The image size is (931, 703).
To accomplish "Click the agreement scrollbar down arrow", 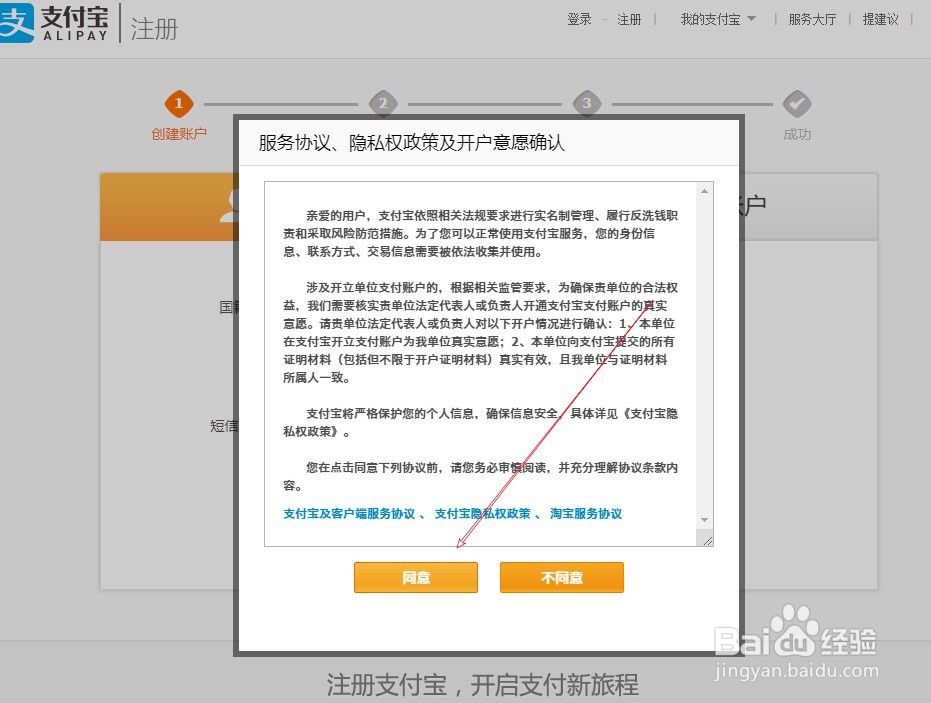I will coord(704,520).
